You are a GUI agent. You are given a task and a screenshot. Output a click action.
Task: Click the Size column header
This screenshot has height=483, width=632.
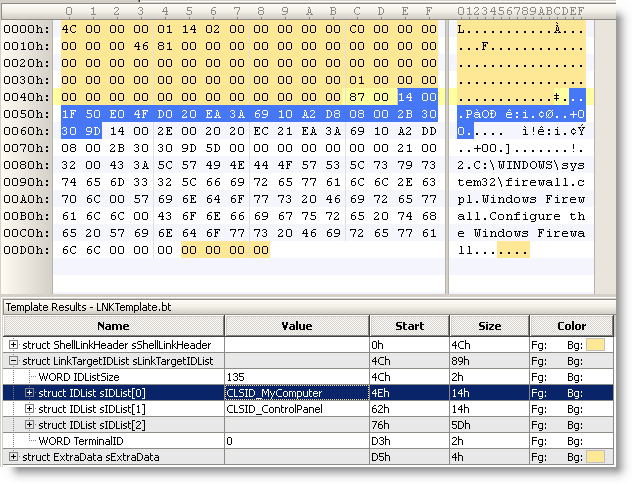tap(489, 325)
